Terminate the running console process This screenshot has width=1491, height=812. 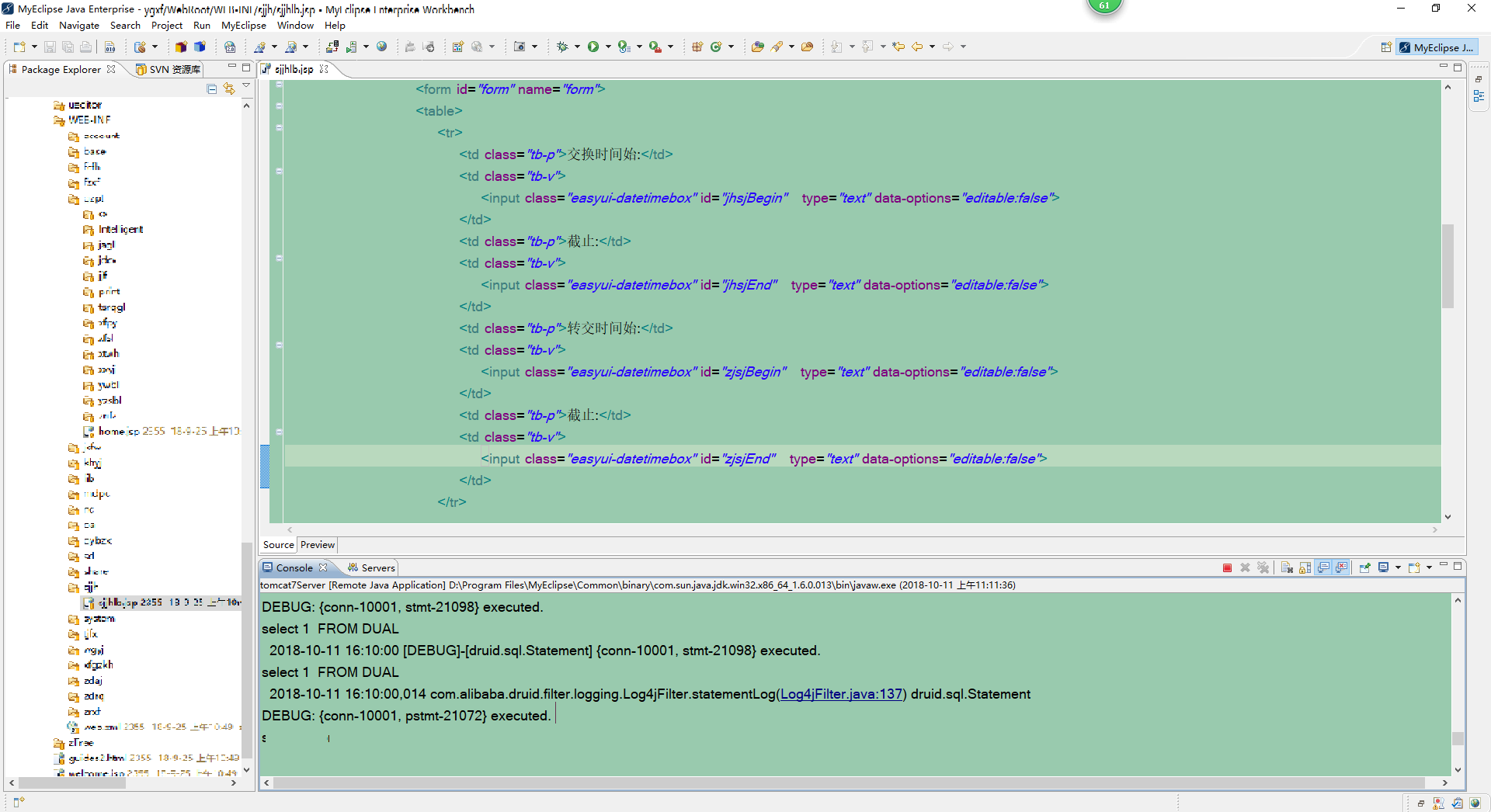point(1227,567)
